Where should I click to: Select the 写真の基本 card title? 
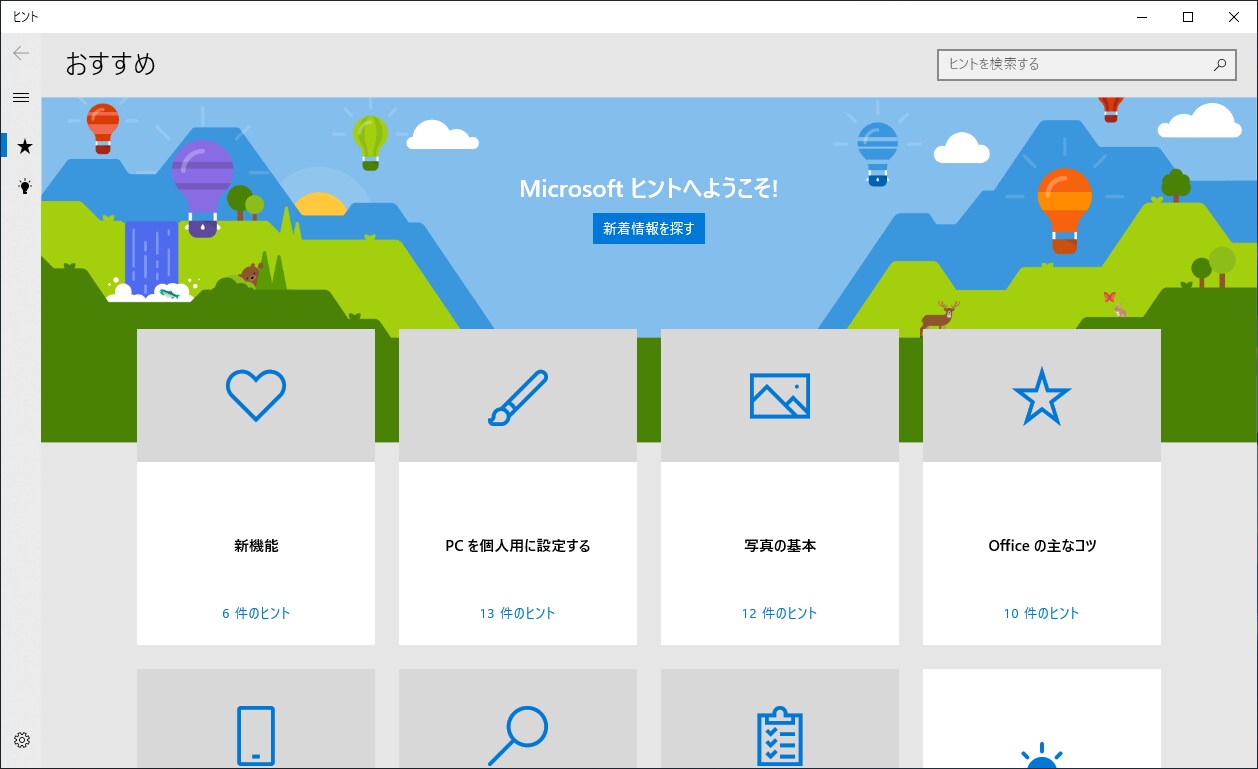pos(780,546)
